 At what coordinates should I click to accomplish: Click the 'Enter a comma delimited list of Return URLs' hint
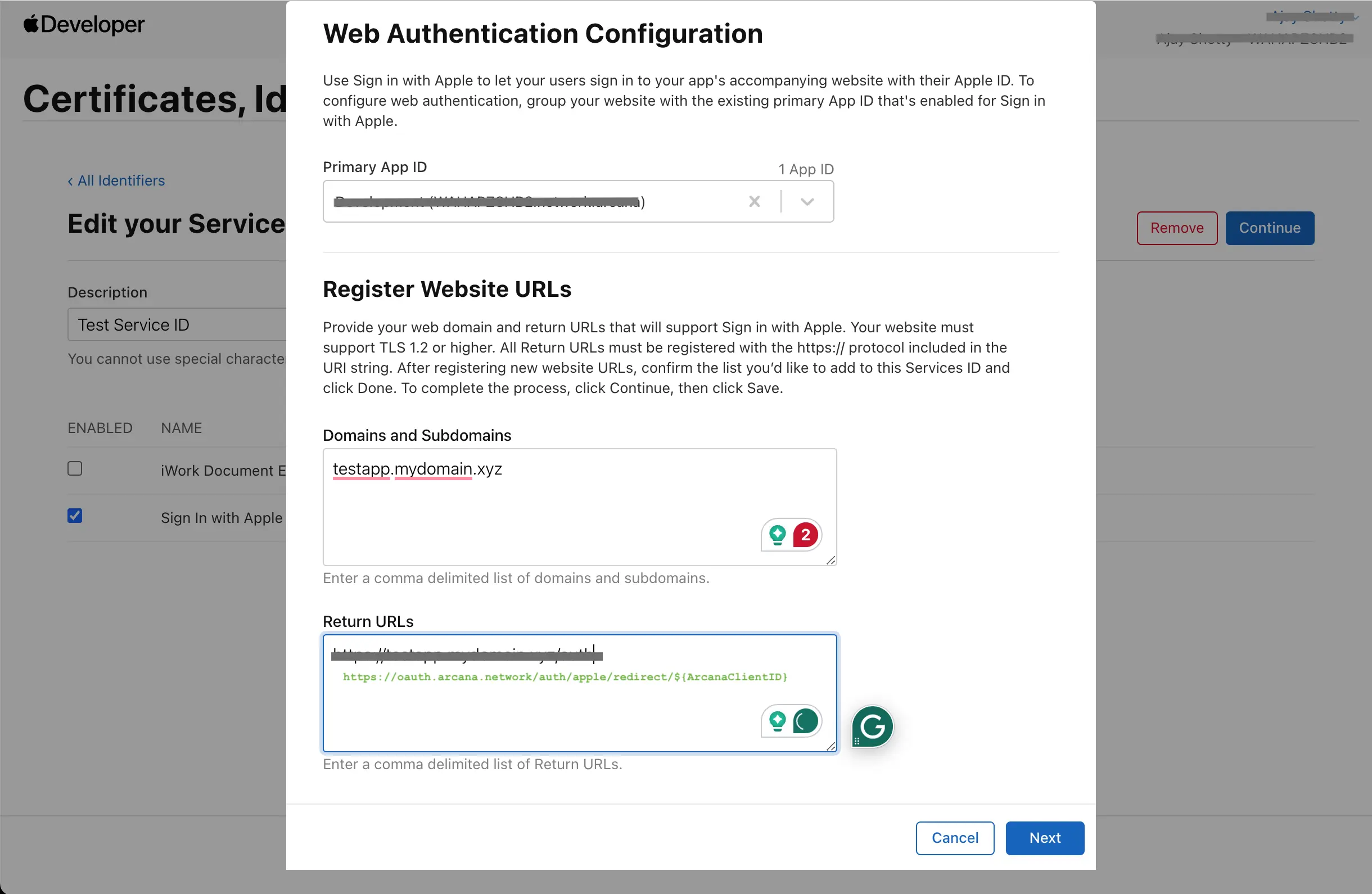[x=472, y=764]
